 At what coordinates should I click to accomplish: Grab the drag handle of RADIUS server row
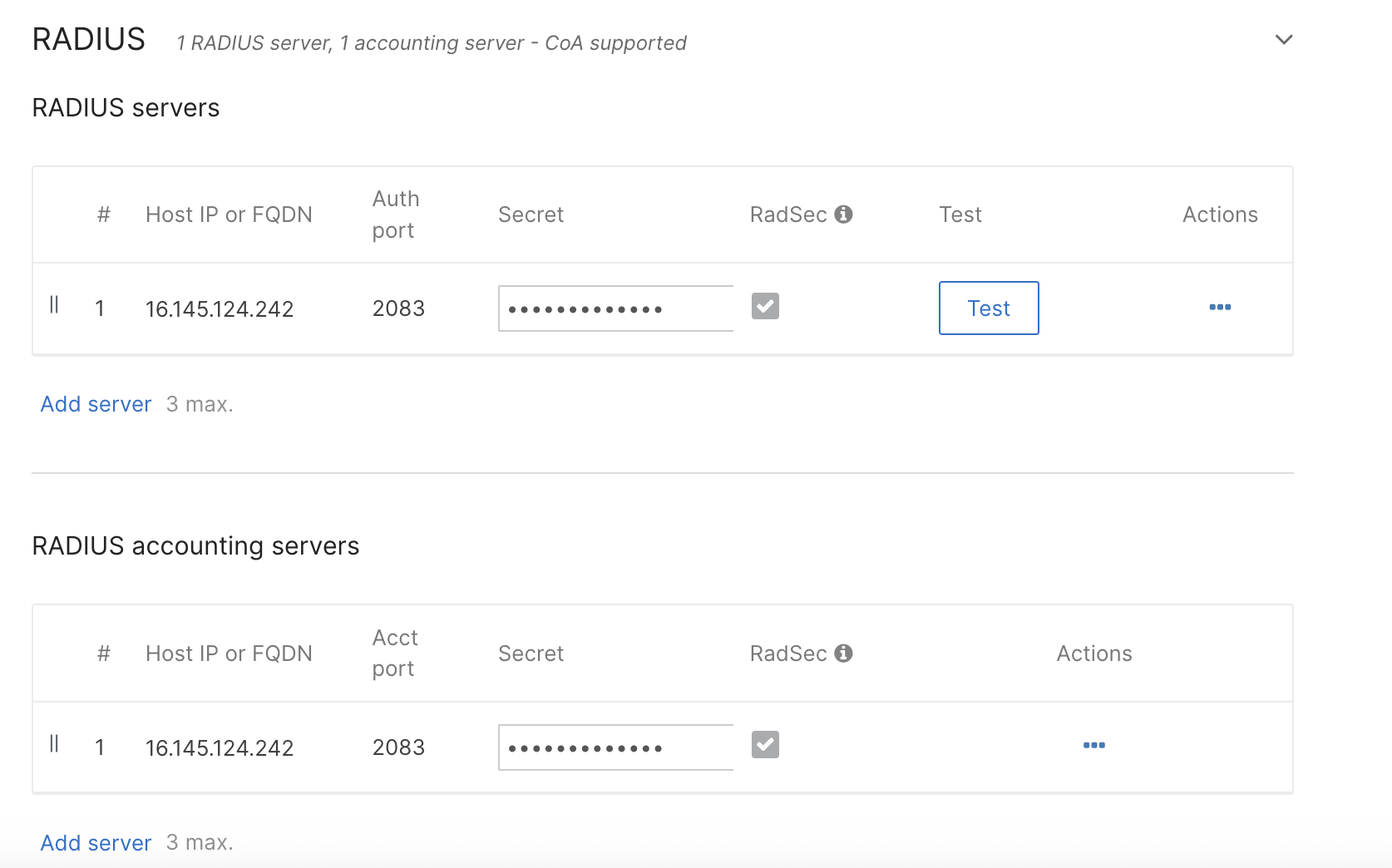coord(54,305)
